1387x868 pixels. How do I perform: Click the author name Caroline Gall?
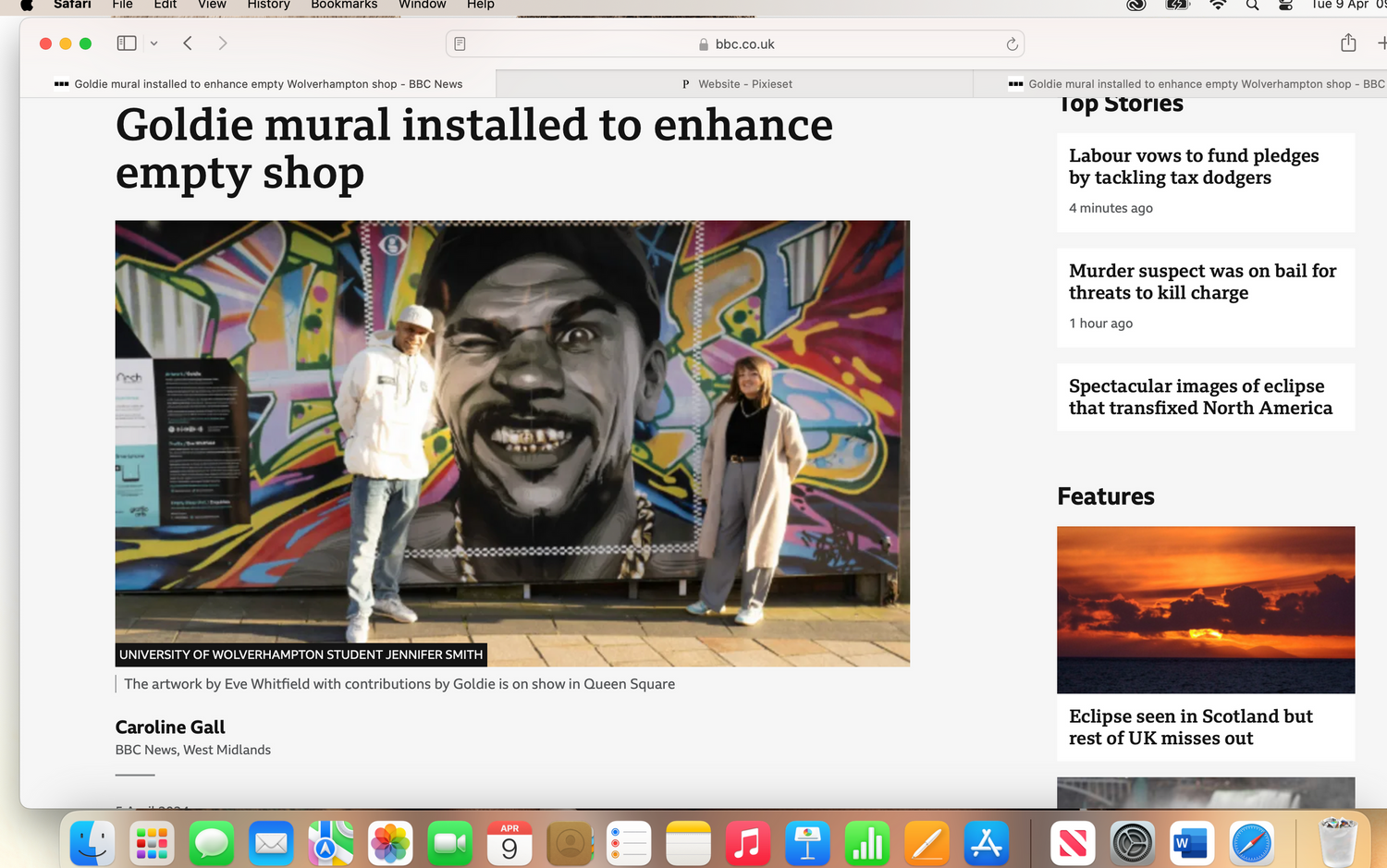coord(170,727)
